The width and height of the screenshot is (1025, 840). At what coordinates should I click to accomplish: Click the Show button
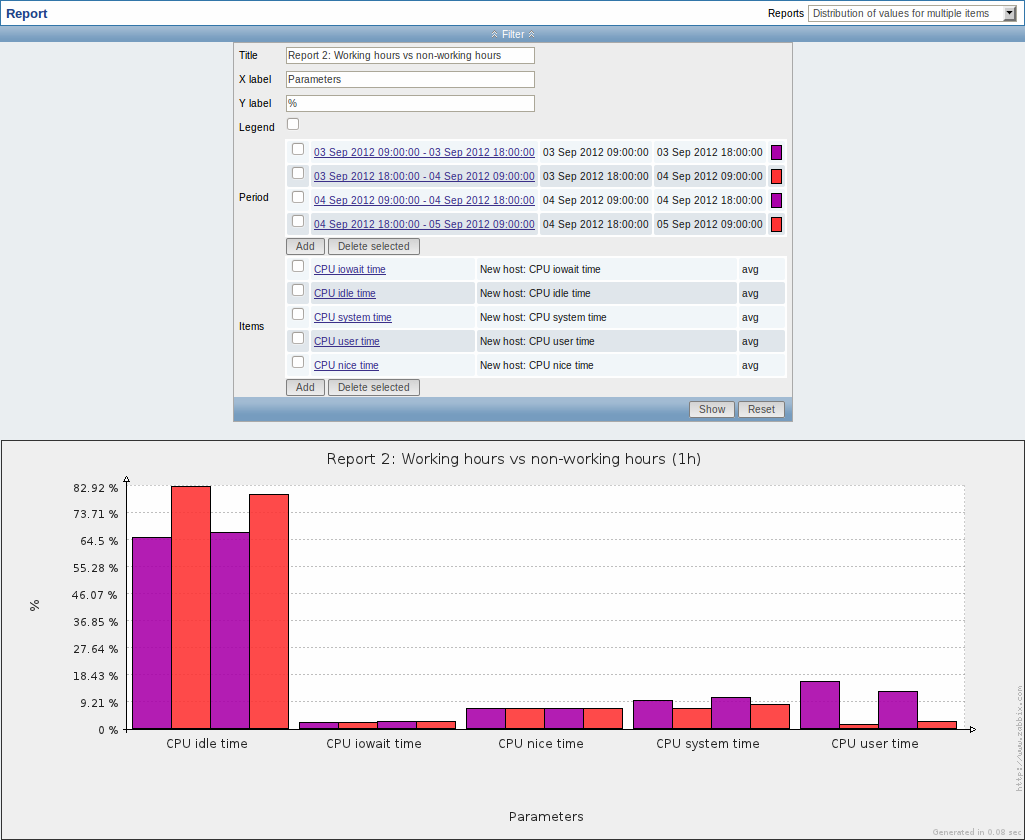712,409
